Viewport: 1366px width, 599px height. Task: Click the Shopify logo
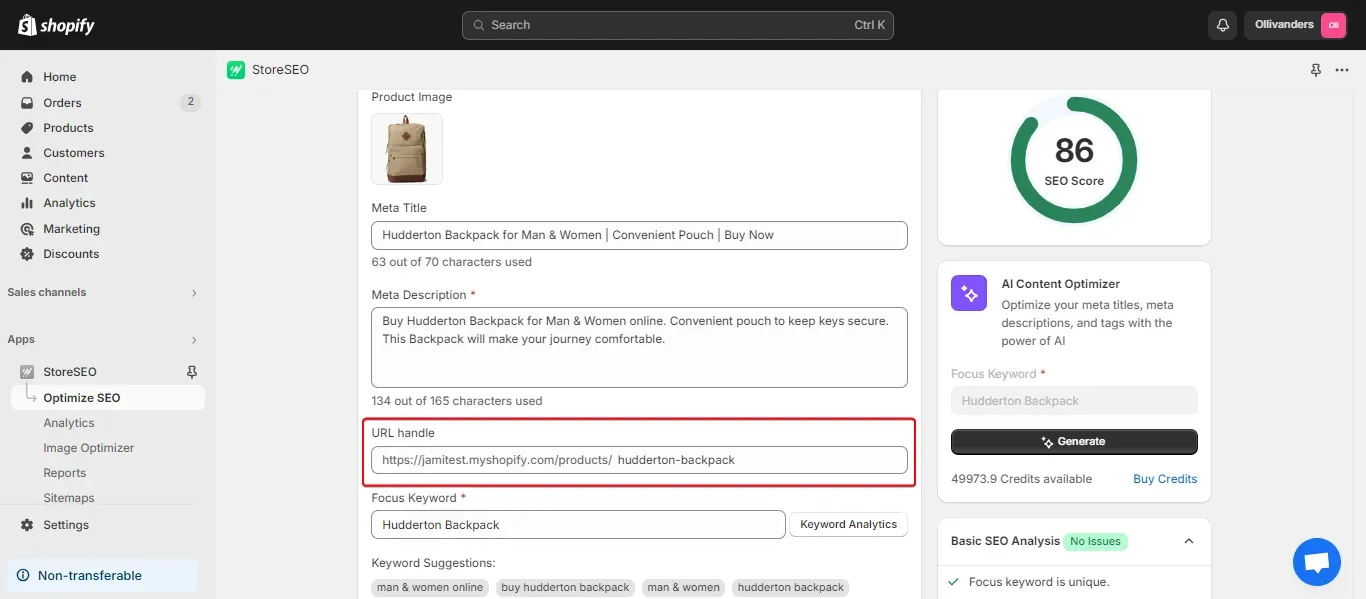coord(56,25)
